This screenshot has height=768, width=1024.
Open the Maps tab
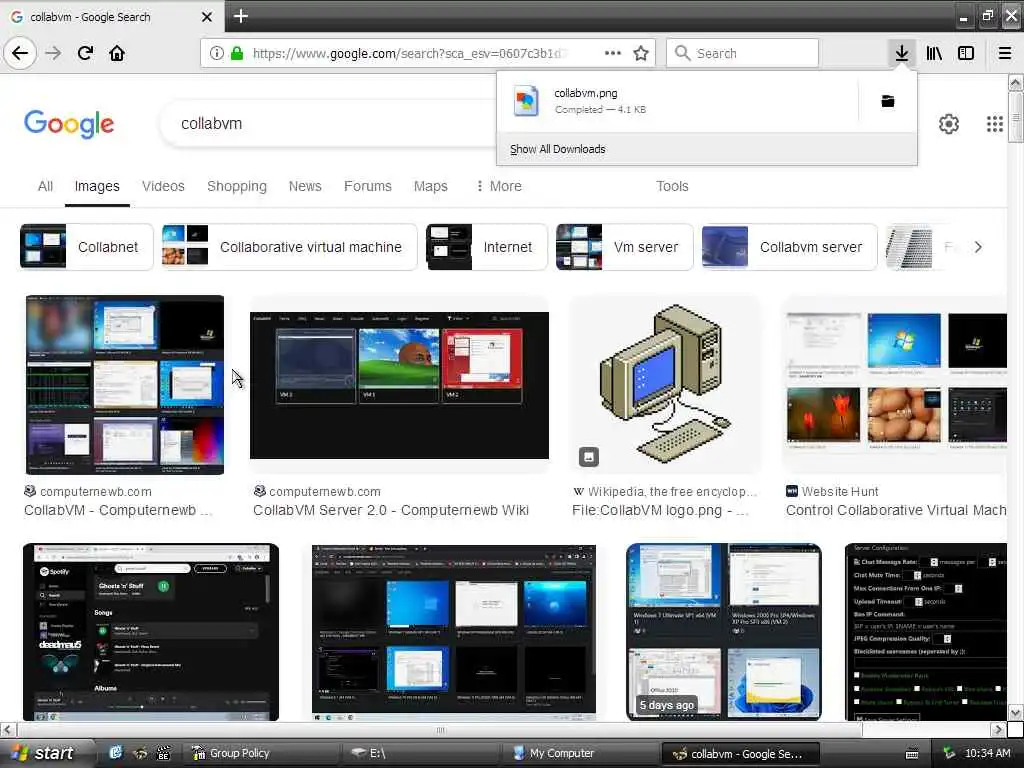[x=430, y=186]
